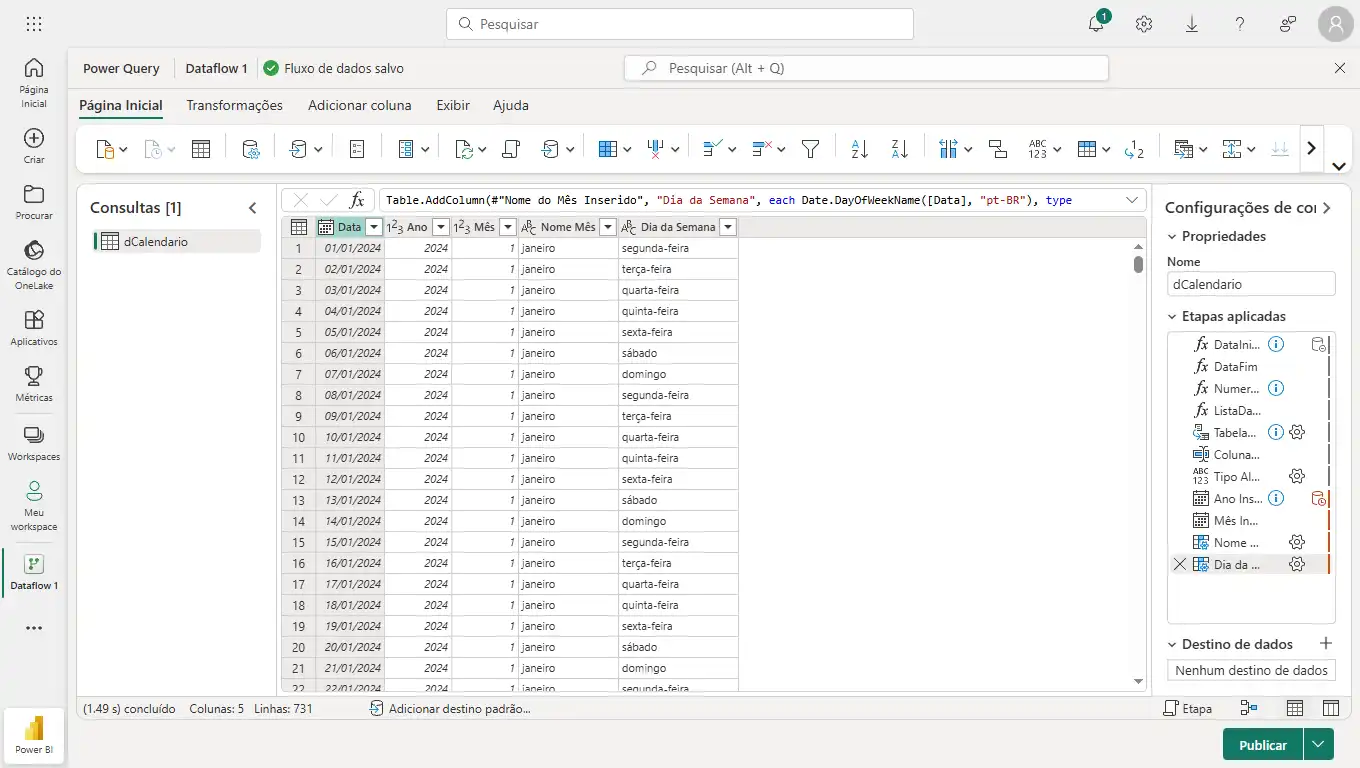Open Data column filter dropdown
1360x768 pixels.
tap(374, 227)
